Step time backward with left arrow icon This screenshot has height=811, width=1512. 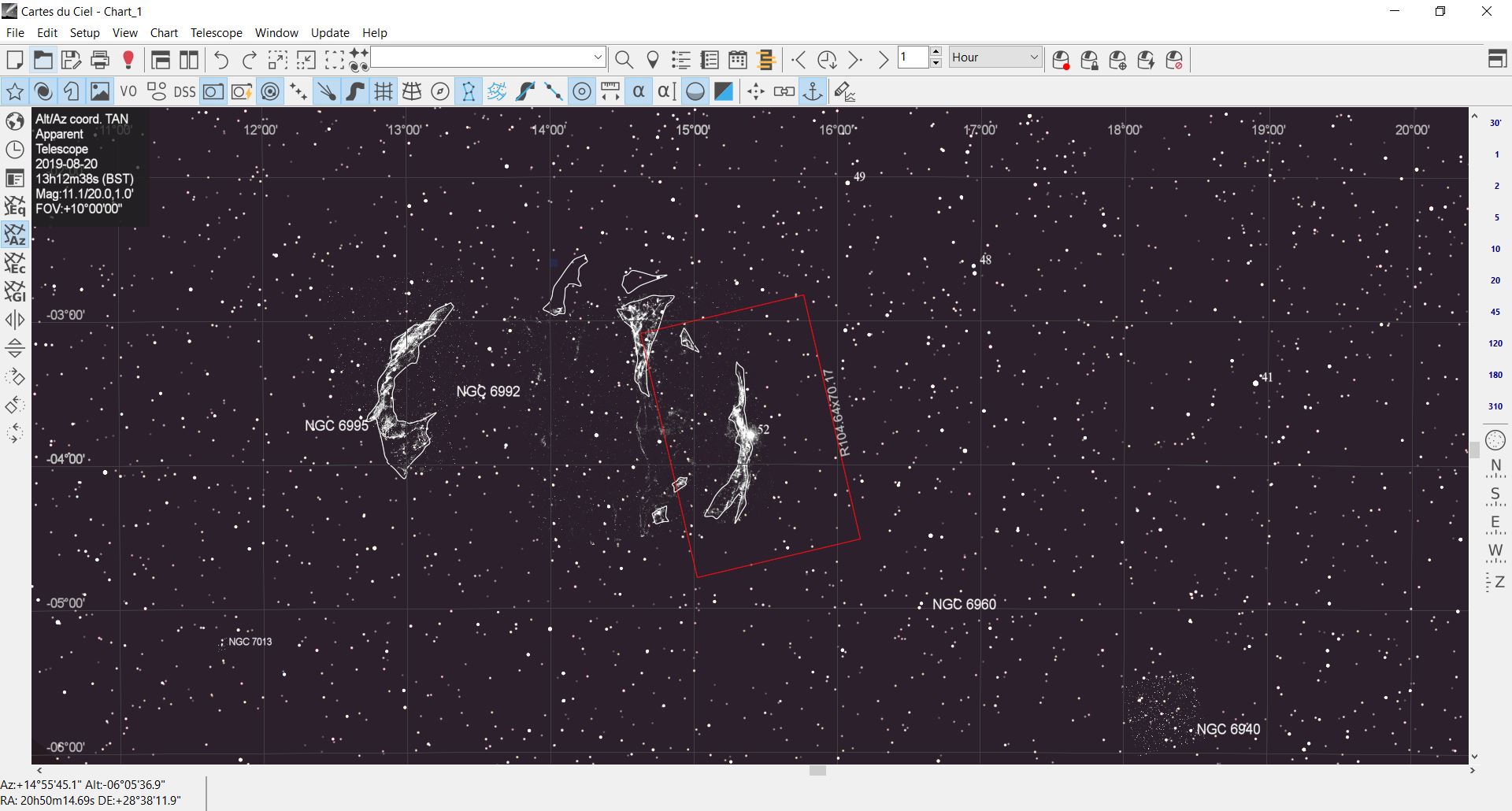(799, 60)
